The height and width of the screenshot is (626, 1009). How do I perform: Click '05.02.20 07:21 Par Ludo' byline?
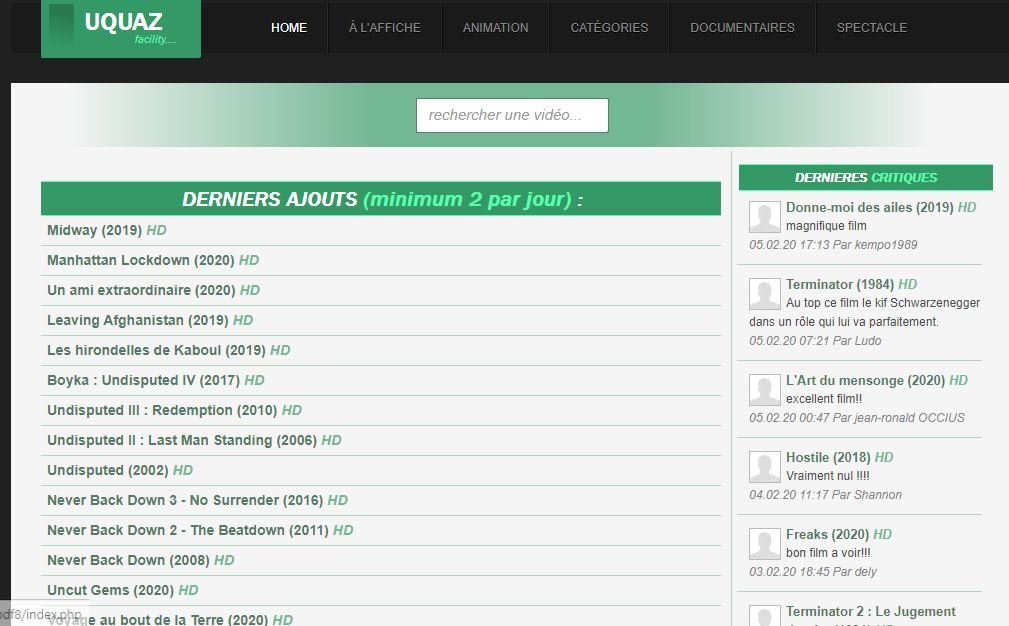tap(815, 341)
